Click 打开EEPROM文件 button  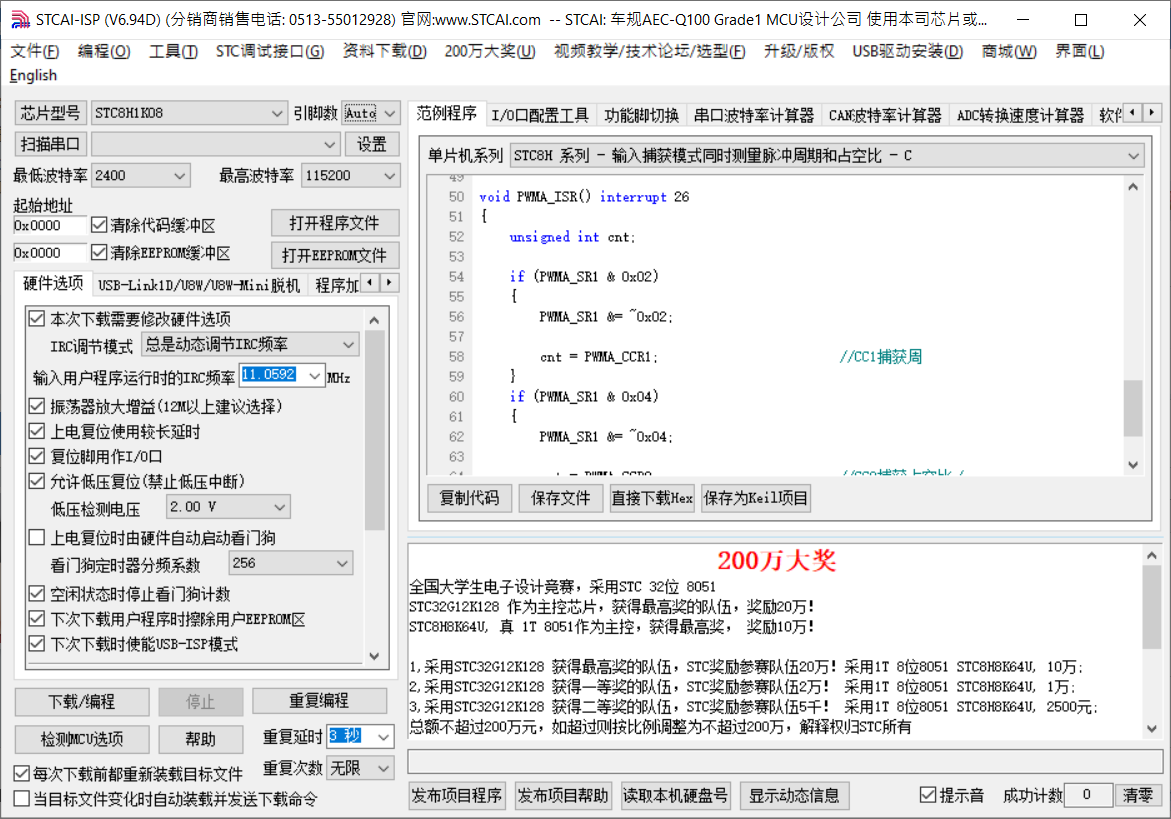pos(335,255)
